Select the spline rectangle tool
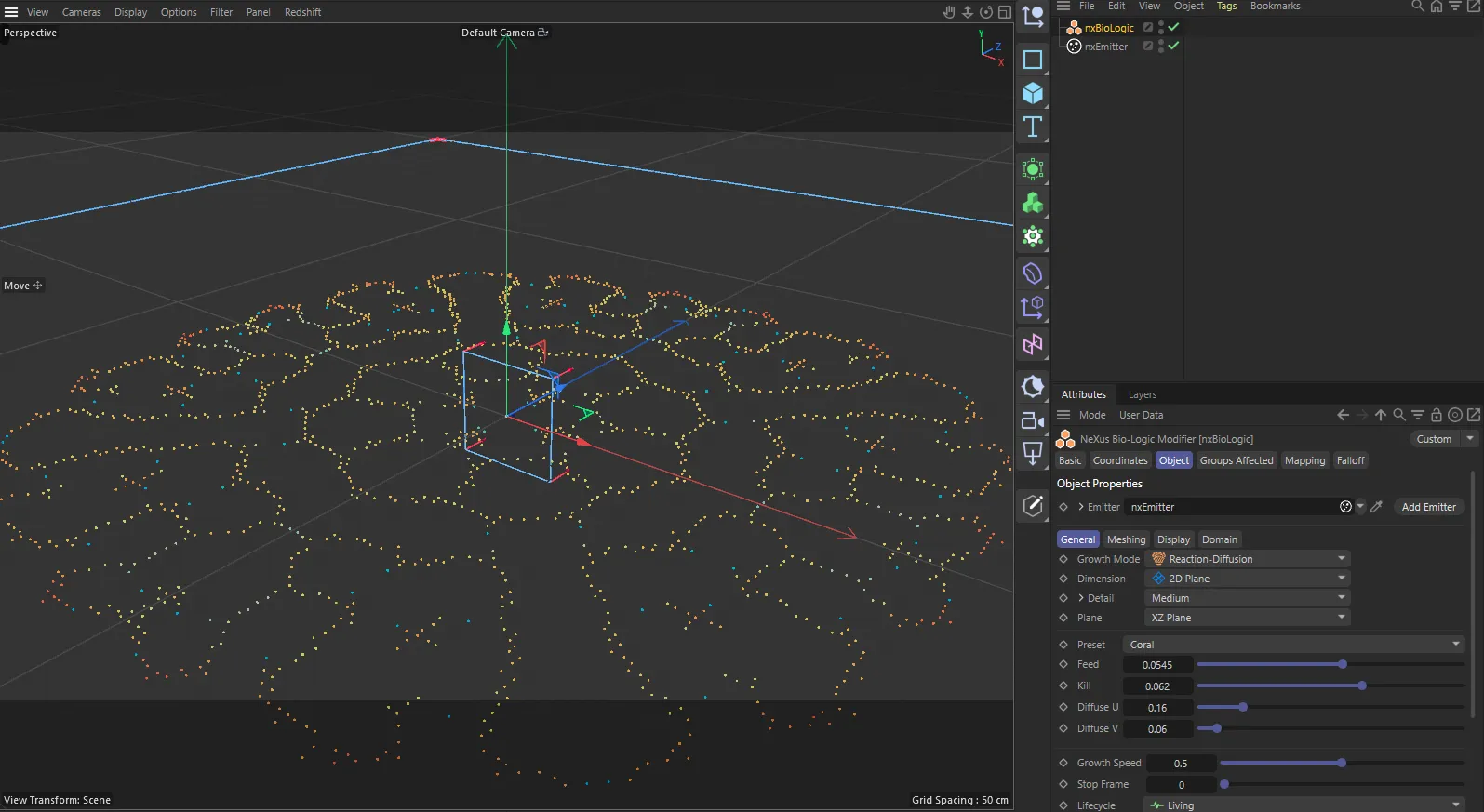 tap(1033, 60)
